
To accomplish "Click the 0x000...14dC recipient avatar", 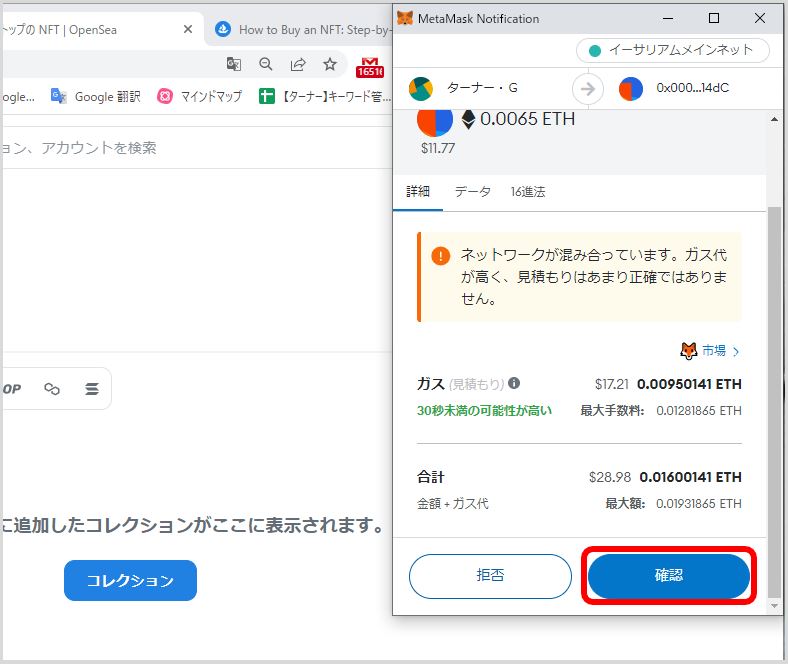I will (631, 88).
